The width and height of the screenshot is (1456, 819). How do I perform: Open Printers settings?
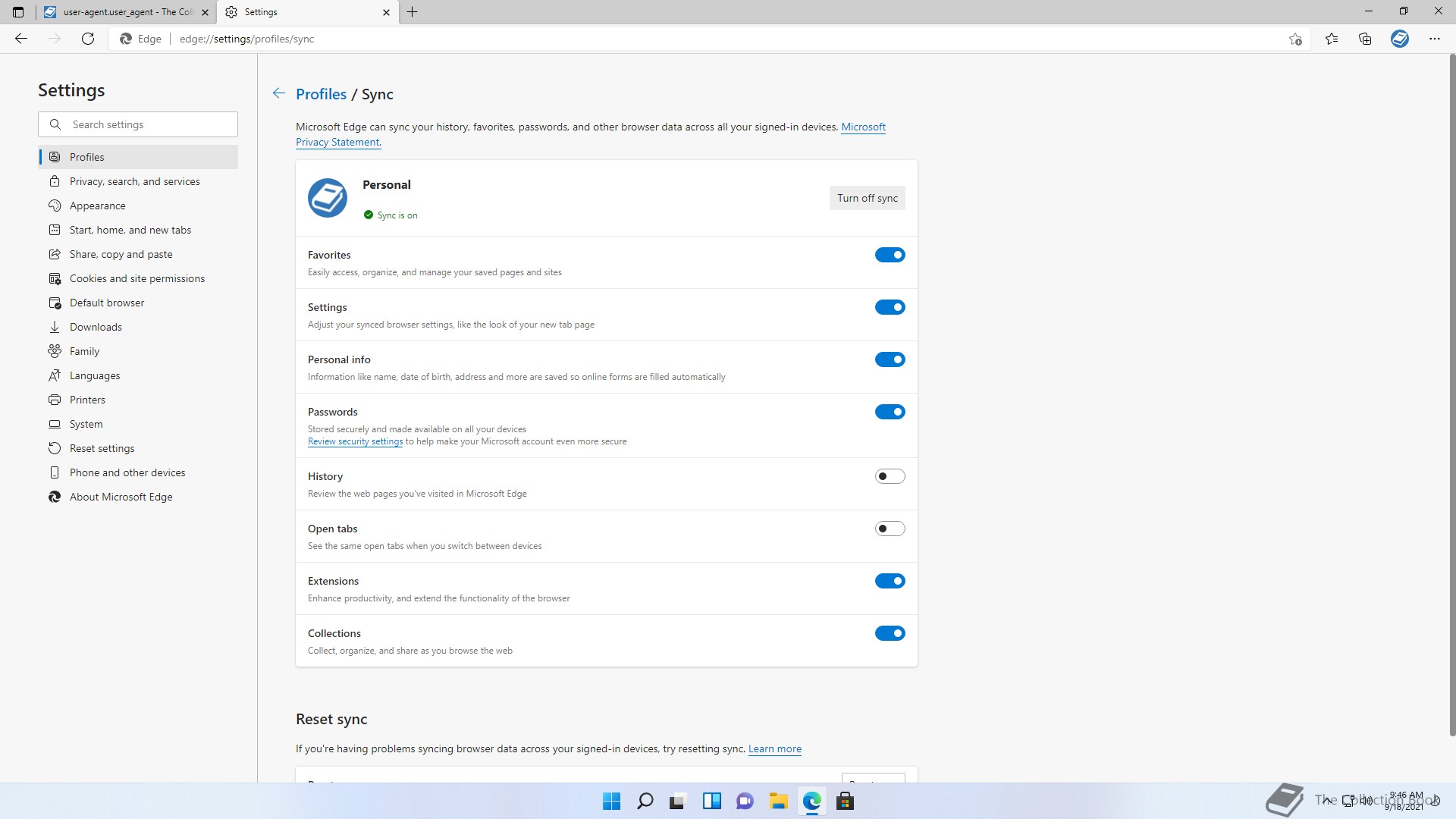[138, 400]
